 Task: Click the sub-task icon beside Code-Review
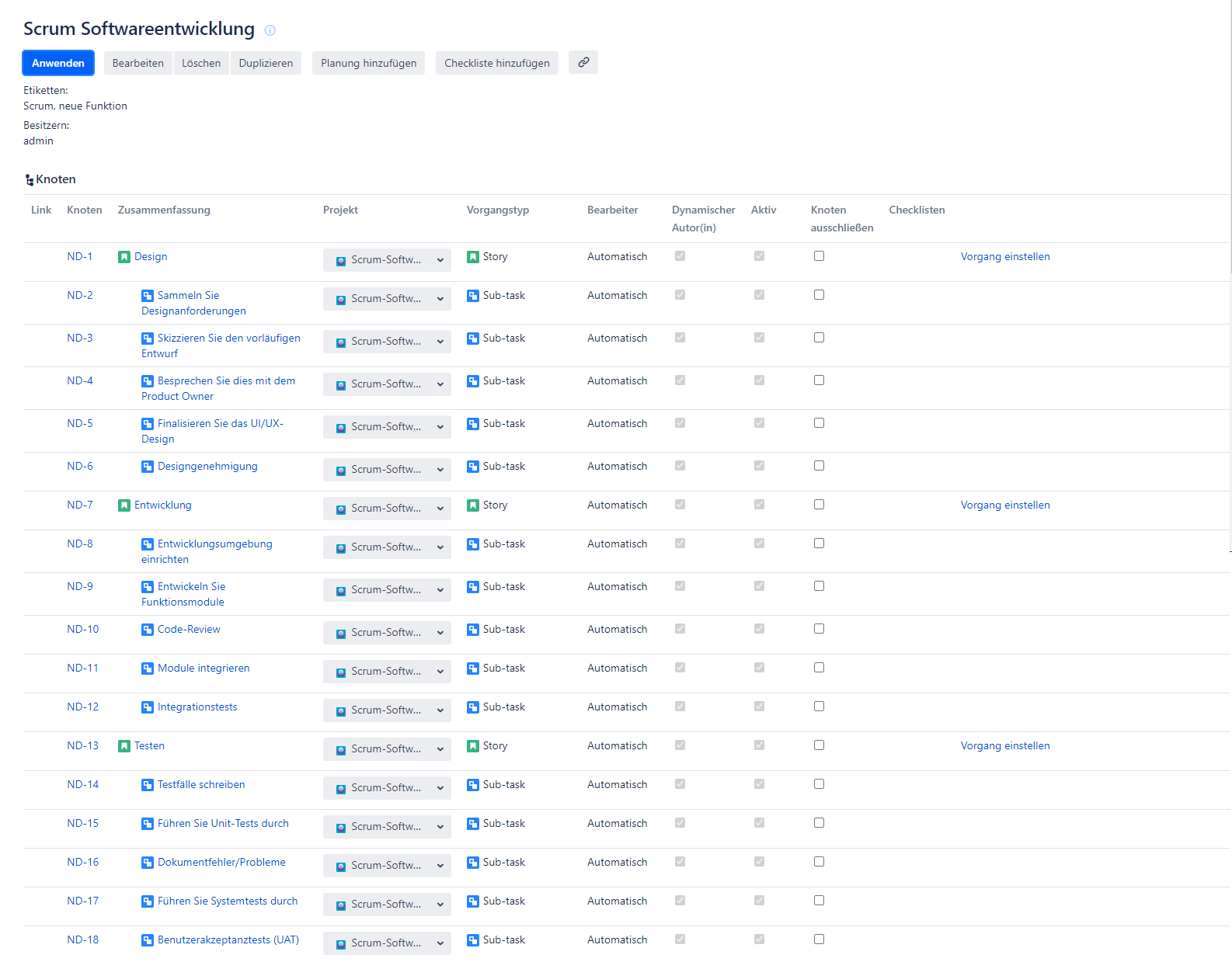(148, 630)
